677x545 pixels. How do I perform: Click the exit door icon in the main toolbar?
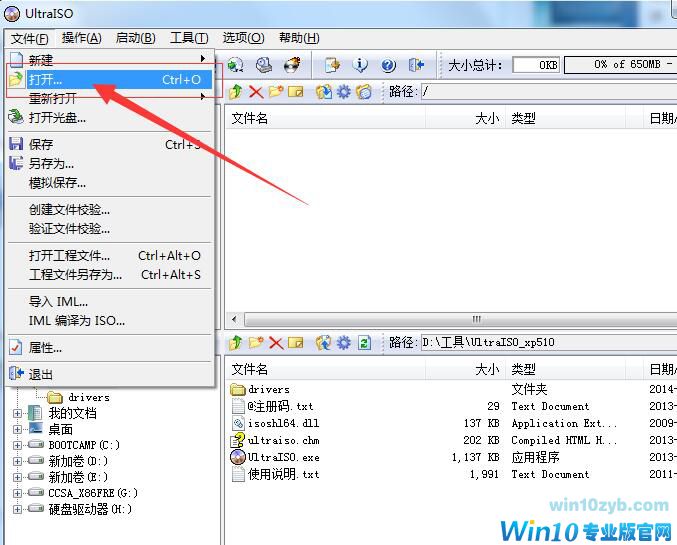click(416, 65)
